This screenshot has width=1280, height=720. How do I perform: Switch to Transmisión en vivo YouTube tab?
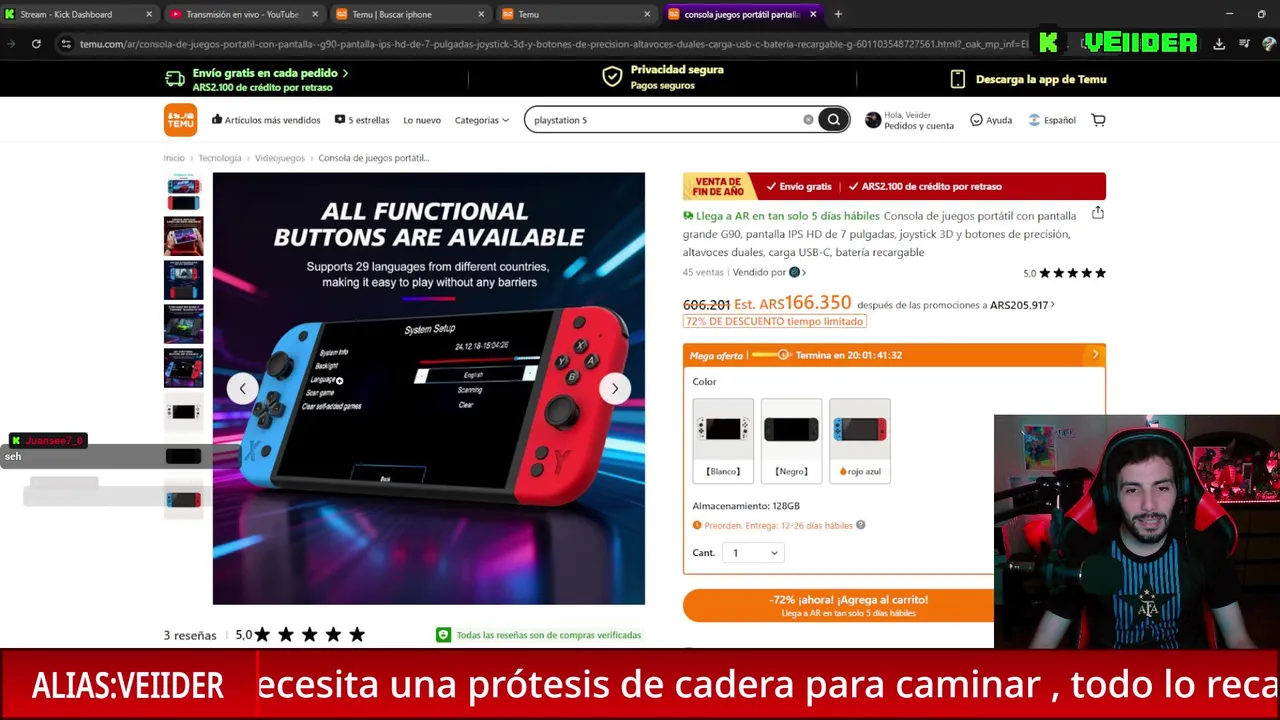click(242, 14)
